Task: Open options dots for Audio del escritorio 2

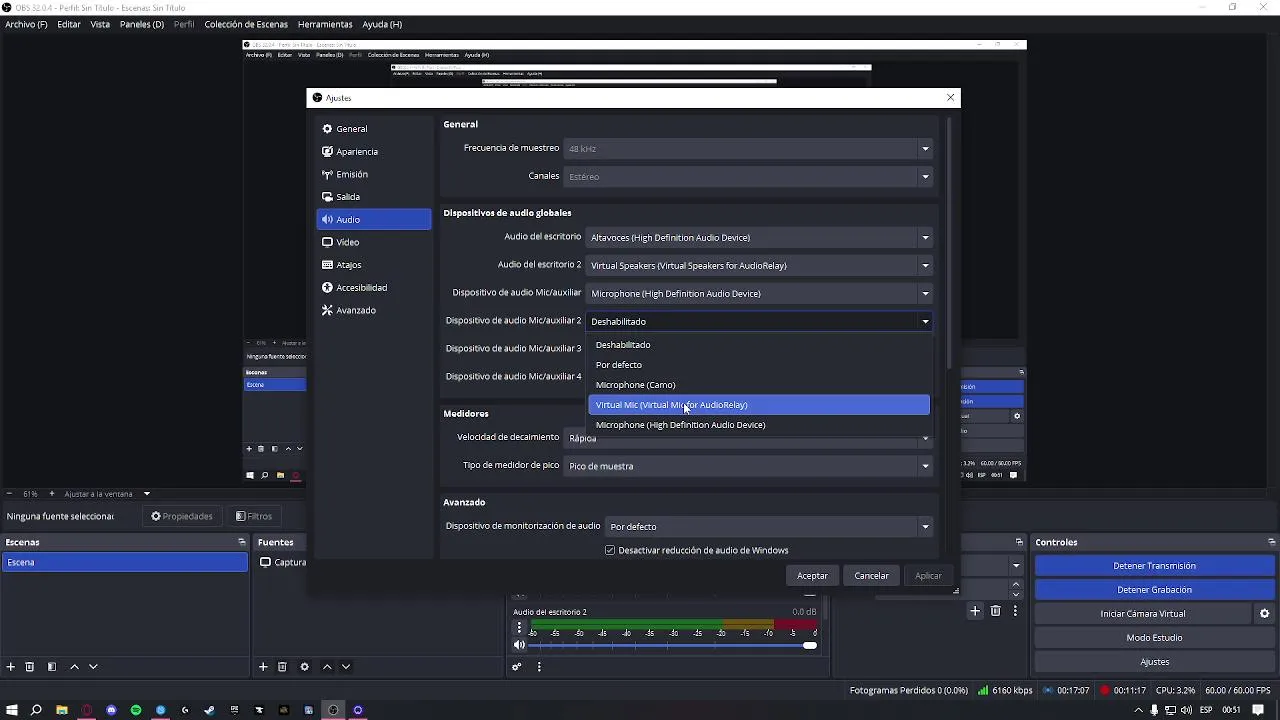Action: pos(518,628)
